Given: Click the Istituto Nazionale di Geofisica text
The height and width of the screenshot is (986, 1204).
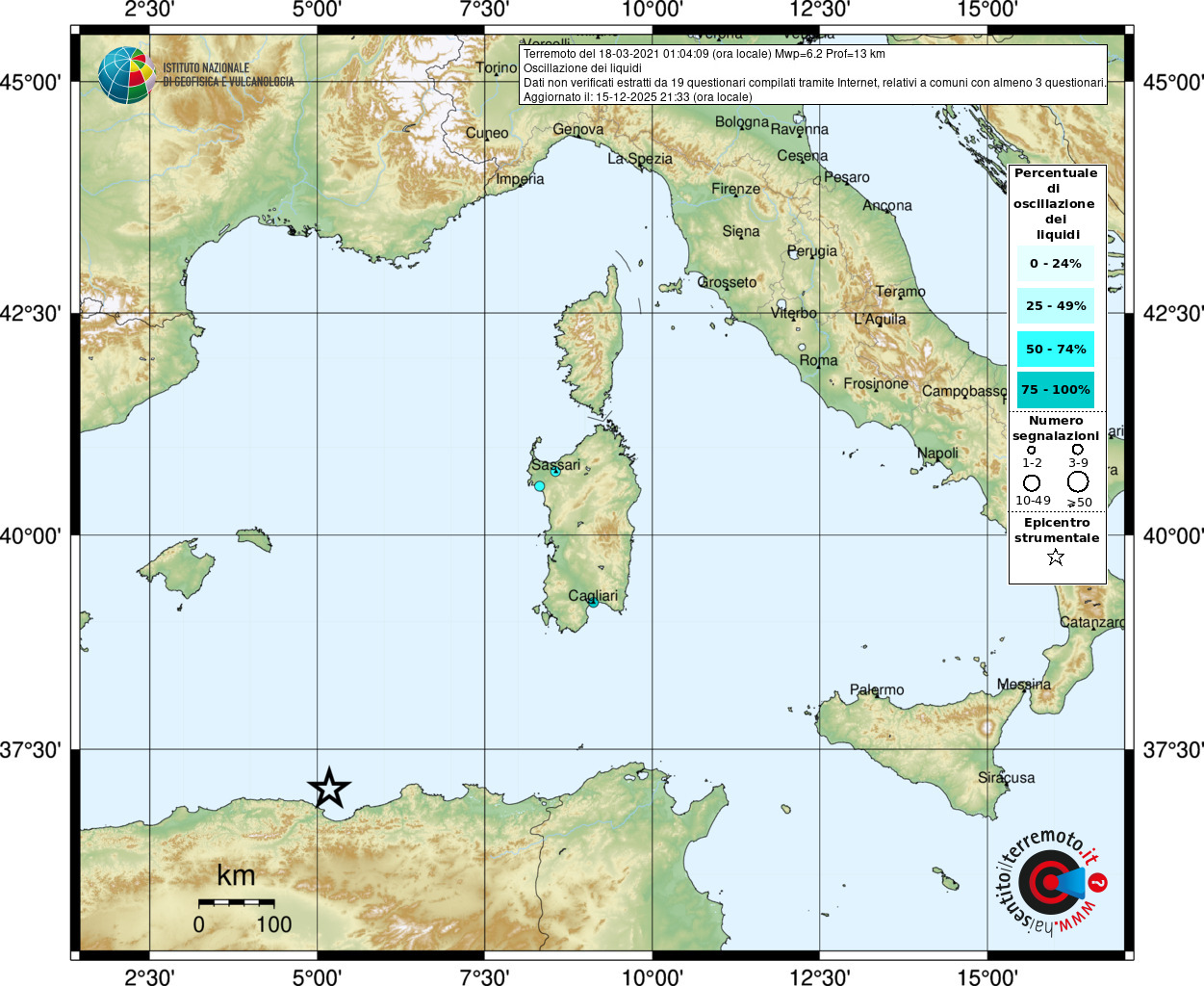Looking at the screenshot, I should click(228, 75).
